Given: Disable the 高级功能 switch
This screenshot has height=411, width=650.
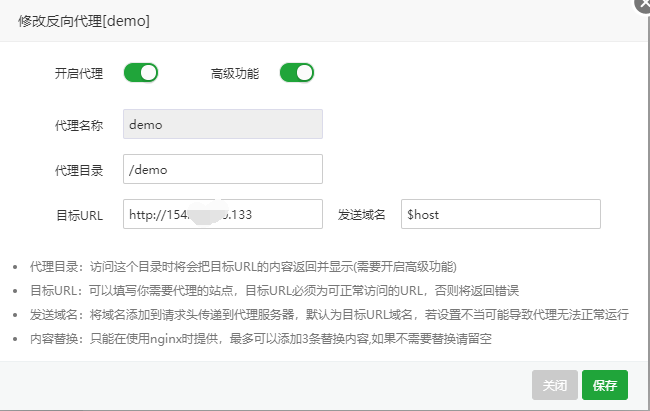Looking at the screenshot, I should tap(297, 72).
